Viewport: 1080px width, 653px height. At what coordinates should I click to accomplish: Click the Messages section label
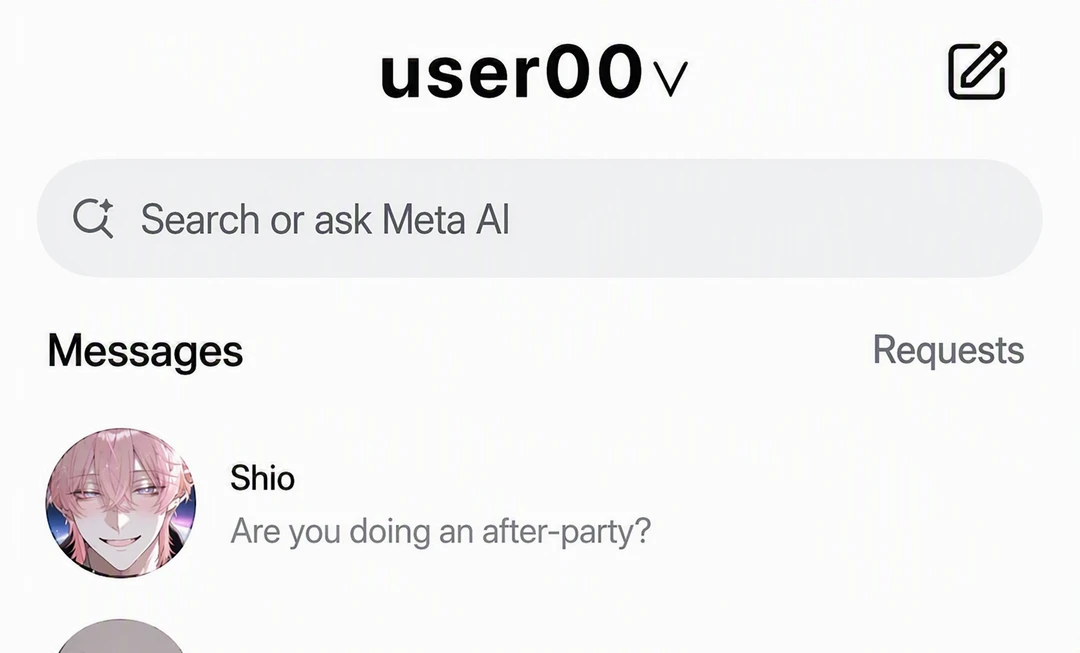click(x=145, y=351)
